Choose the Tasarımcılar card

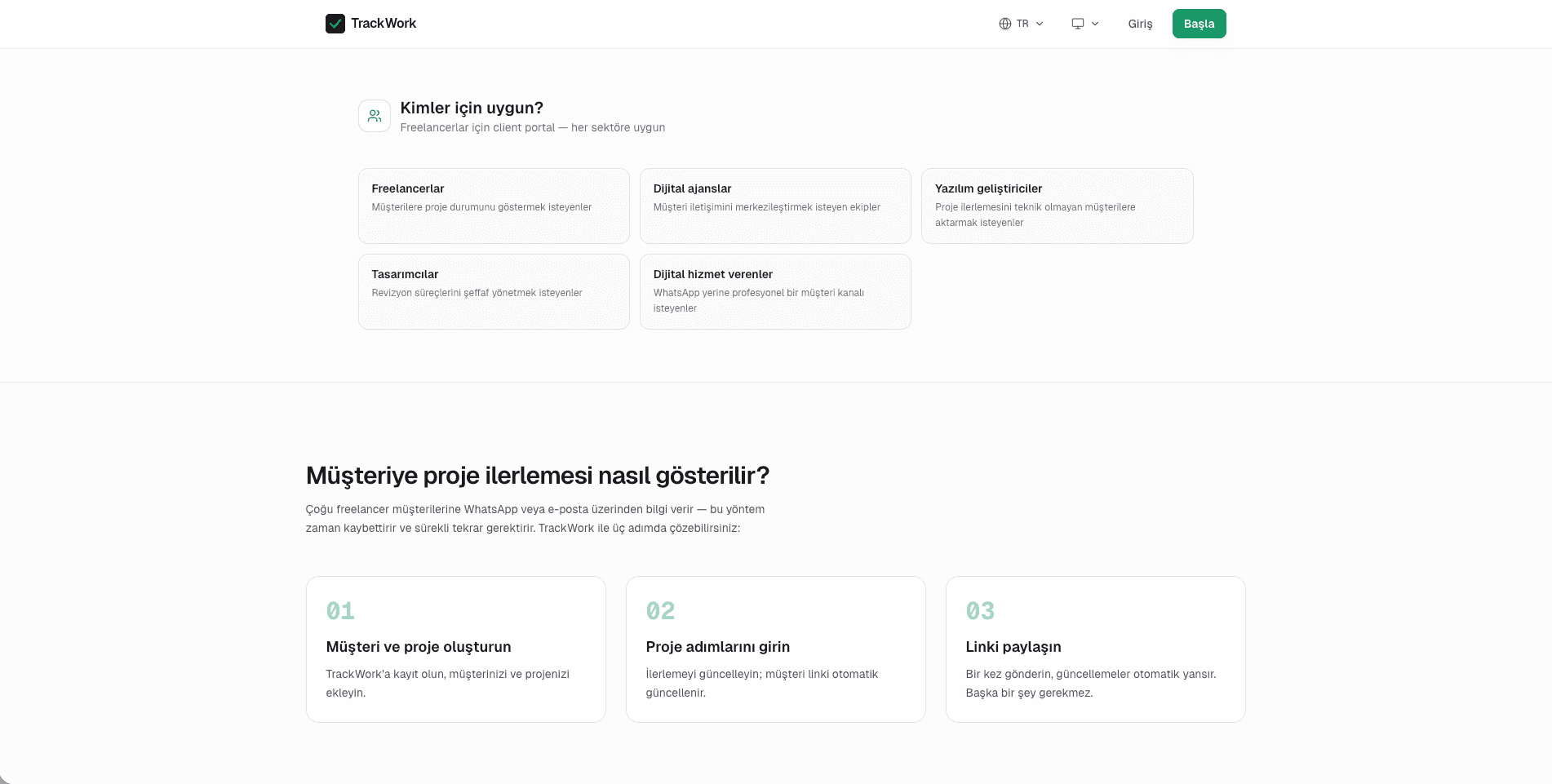(494, 291)
